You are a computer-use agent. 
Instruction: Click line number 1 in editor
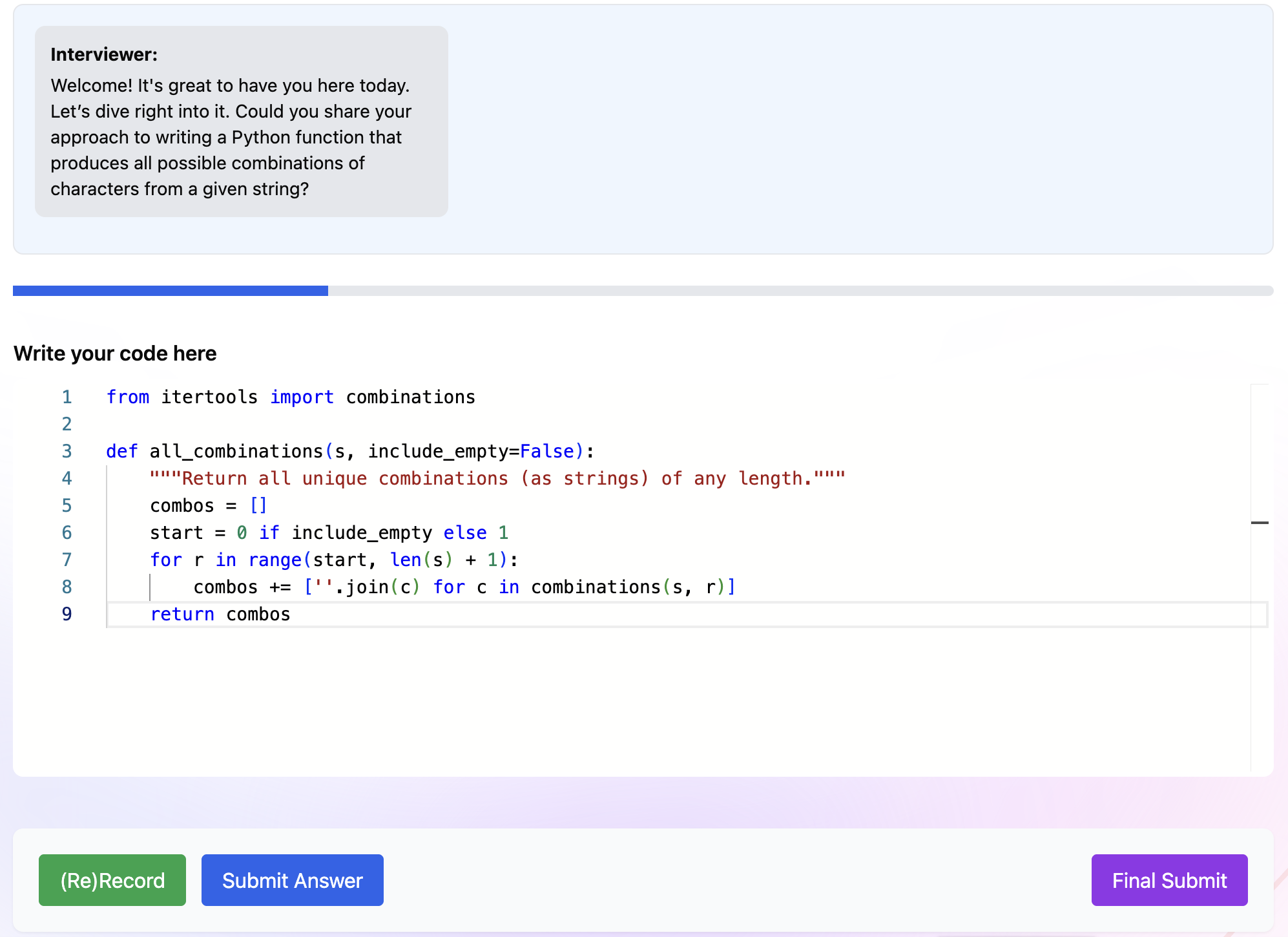click(x=67, y=397)
